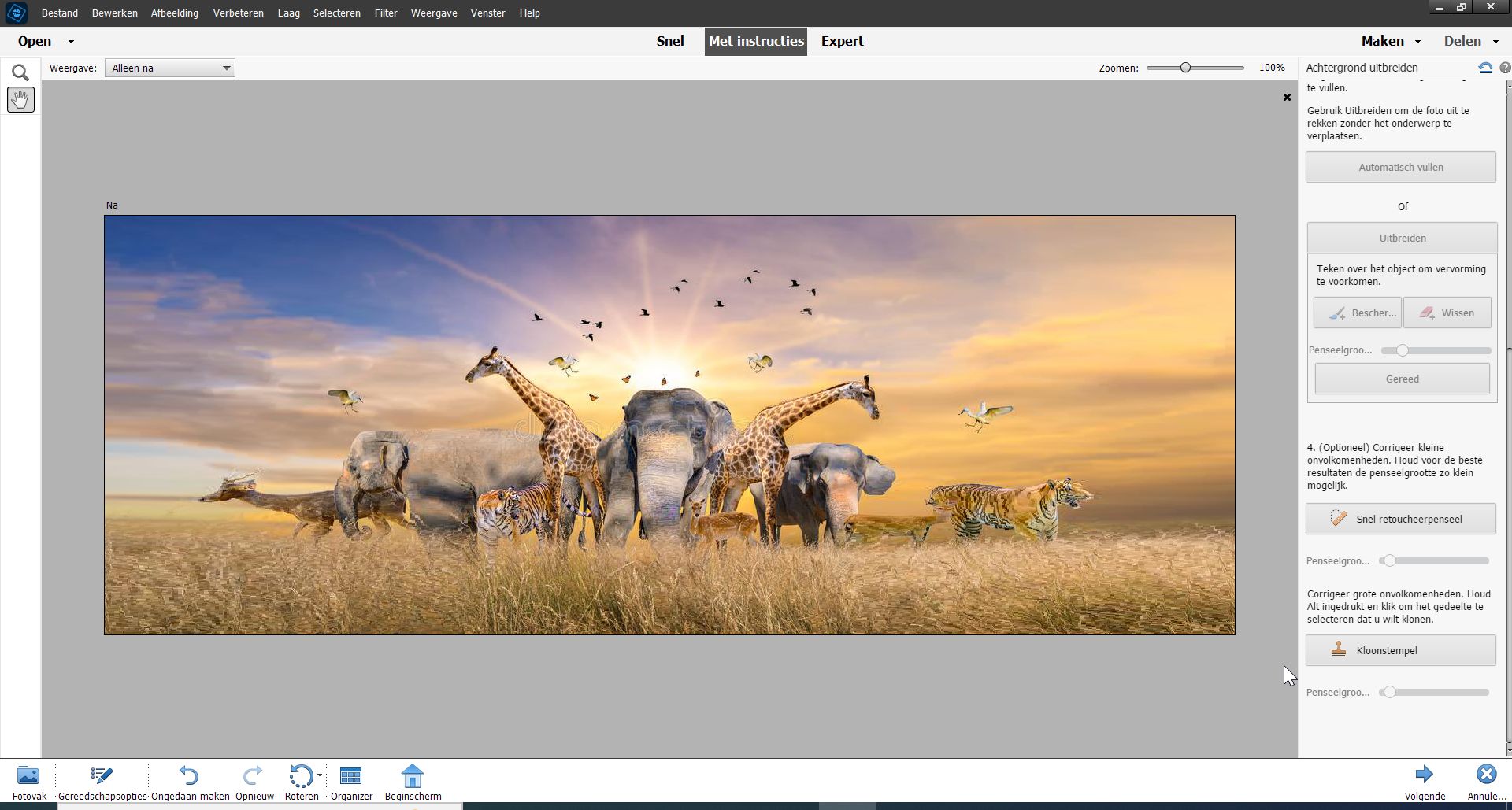Image resolution: width=1512 pixels, height=810 pixels.
Task: Switch to Met instructies tab
Action: [756, 41]
